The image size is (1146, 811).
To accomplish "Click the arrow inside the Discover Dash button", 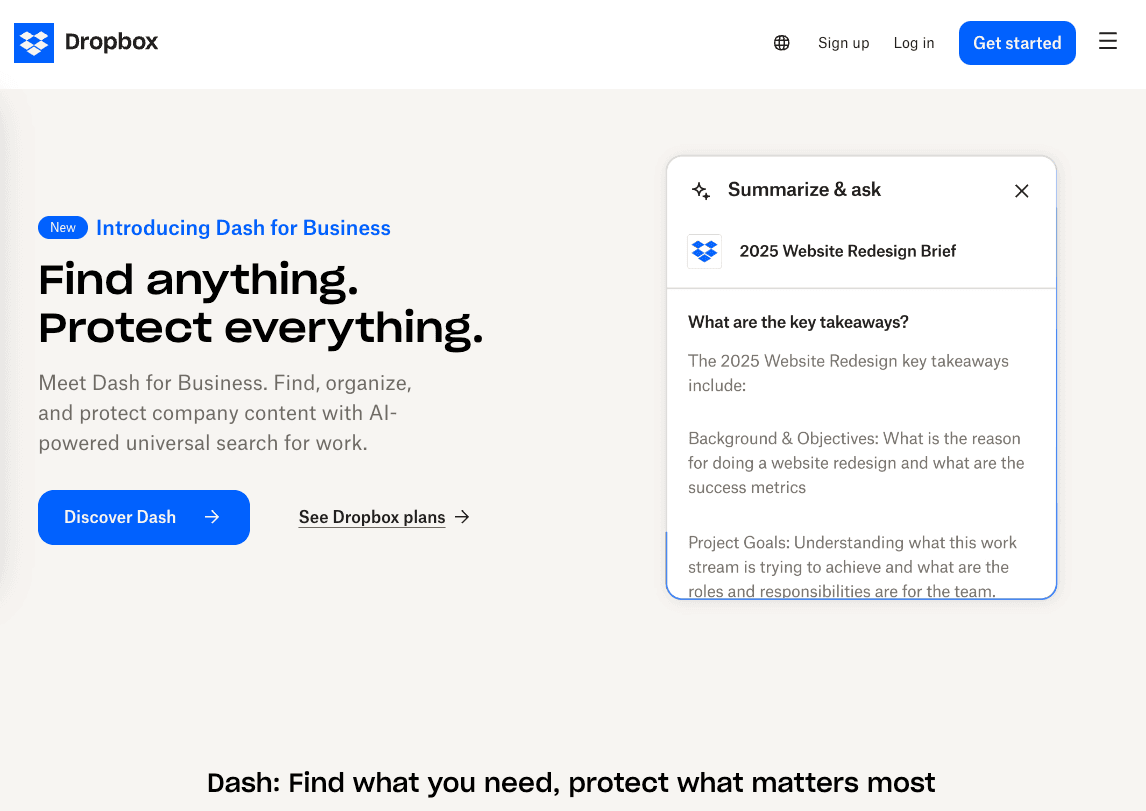I will tap(212, 517).
